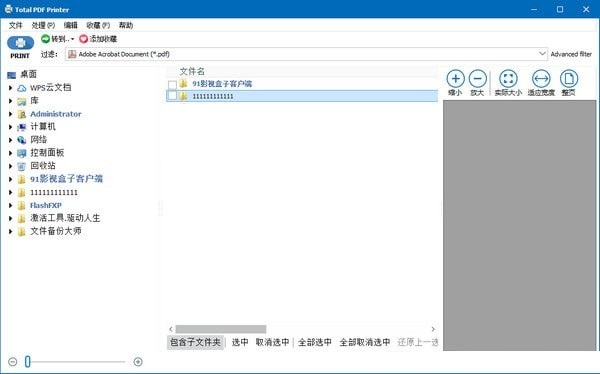Click the FlashFXP folder icon in tree
The image size is (600, 374).
(22, 206)
